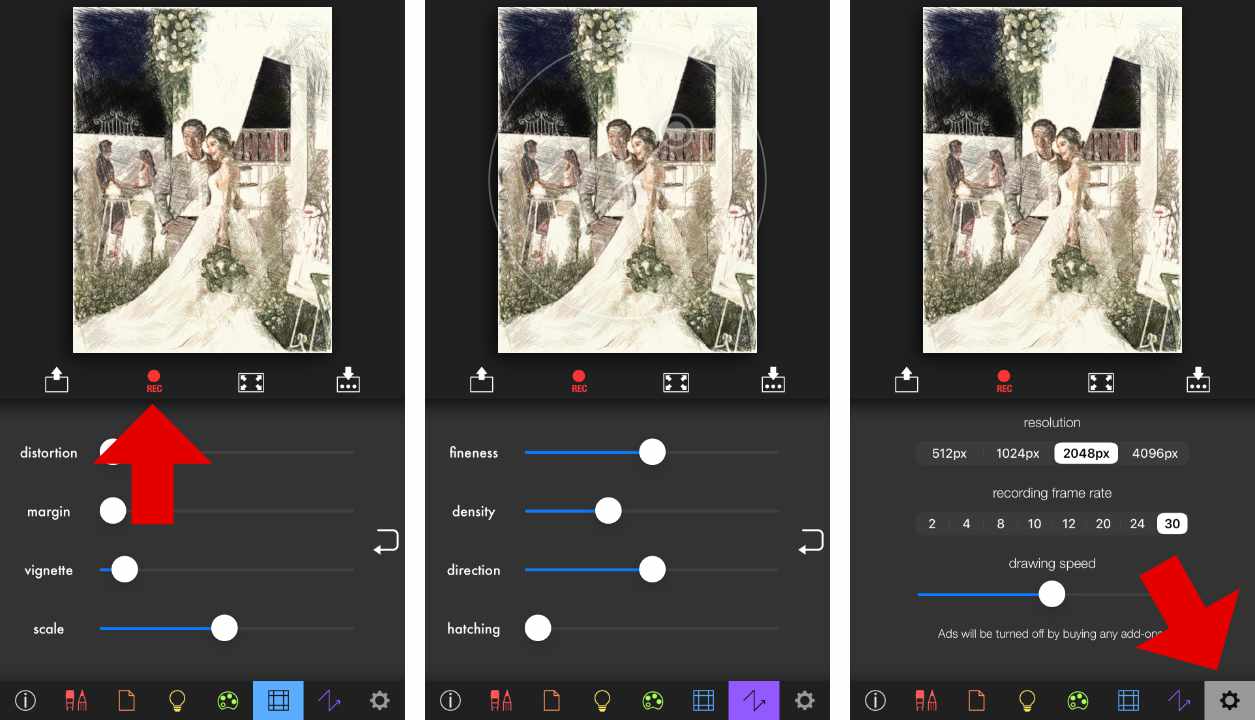1255x720 pixels.
Task: Set recording frame rate to 12
Action: coord(1068,523)
